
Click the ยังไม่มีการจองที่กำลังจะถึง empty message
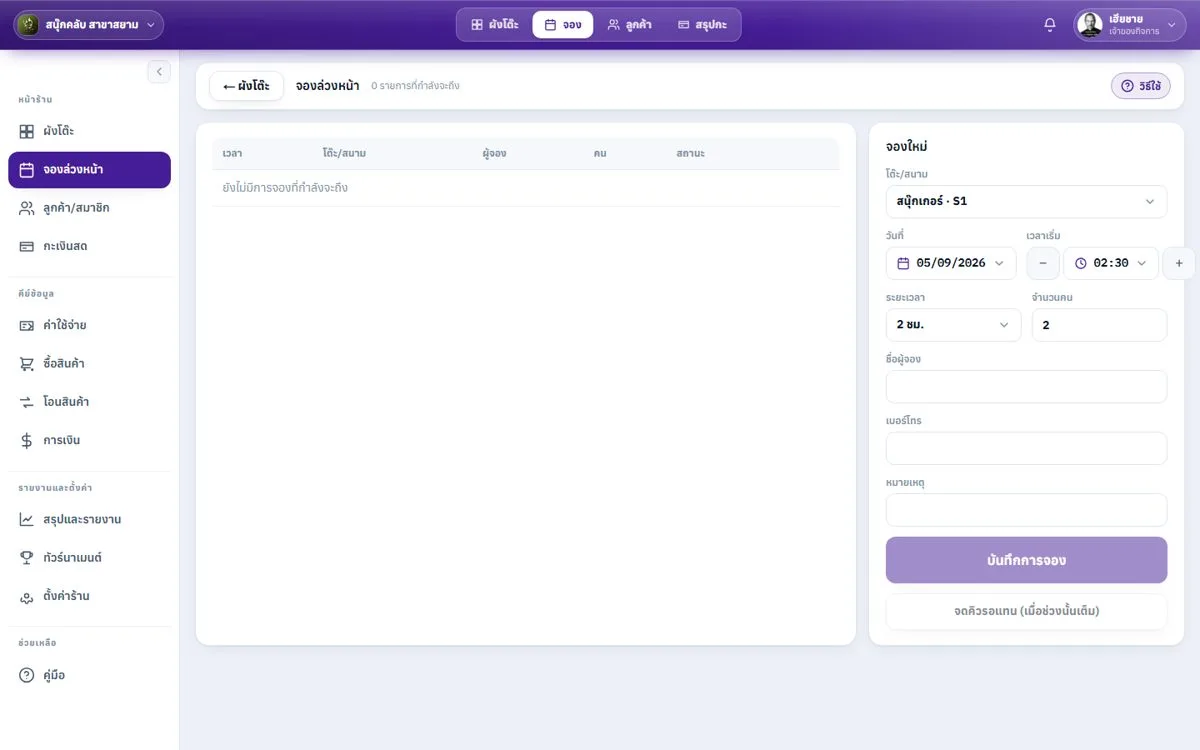pos(285,188)
